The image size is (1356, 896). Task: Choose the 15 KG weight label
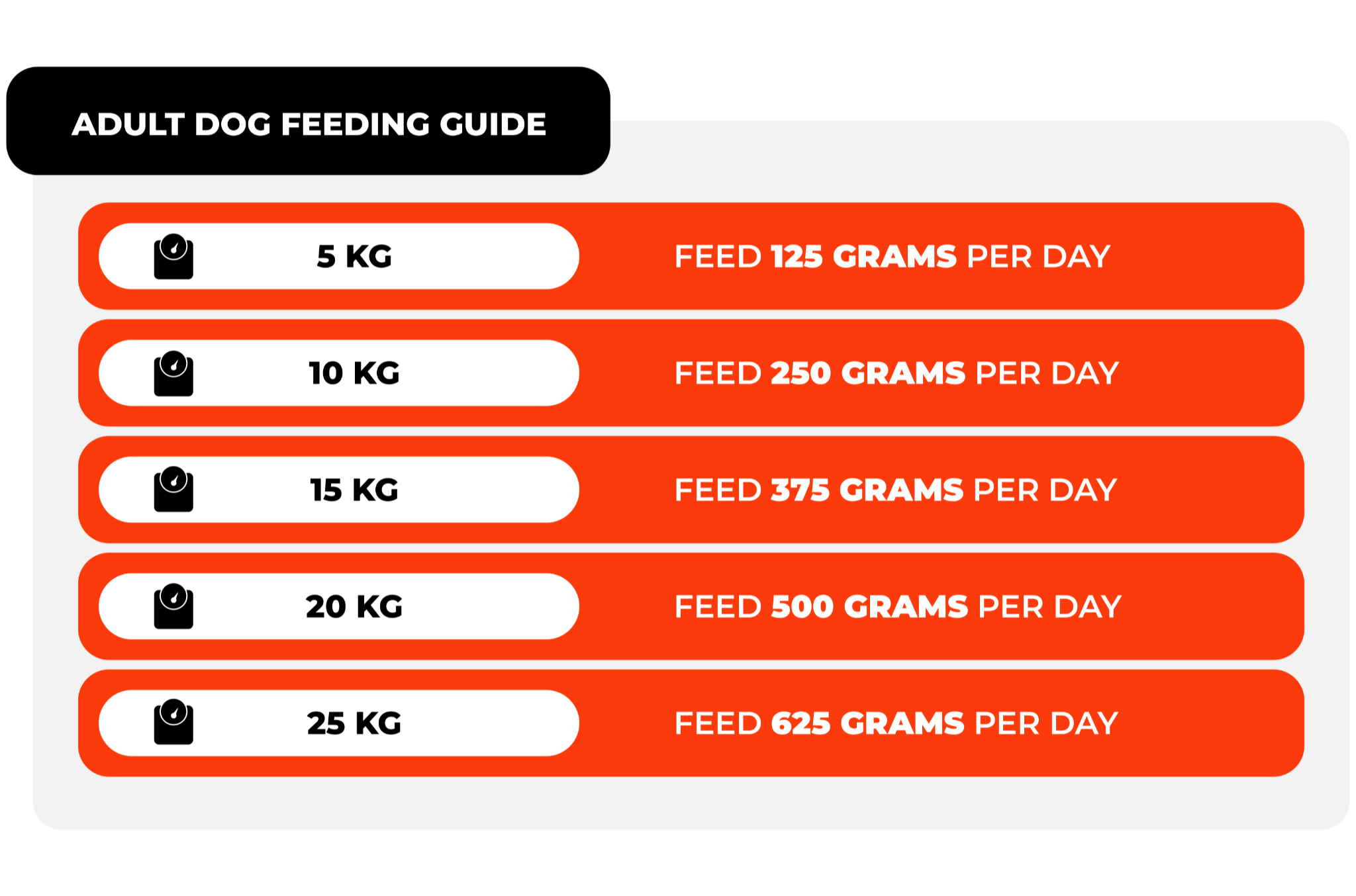[354, 490]
